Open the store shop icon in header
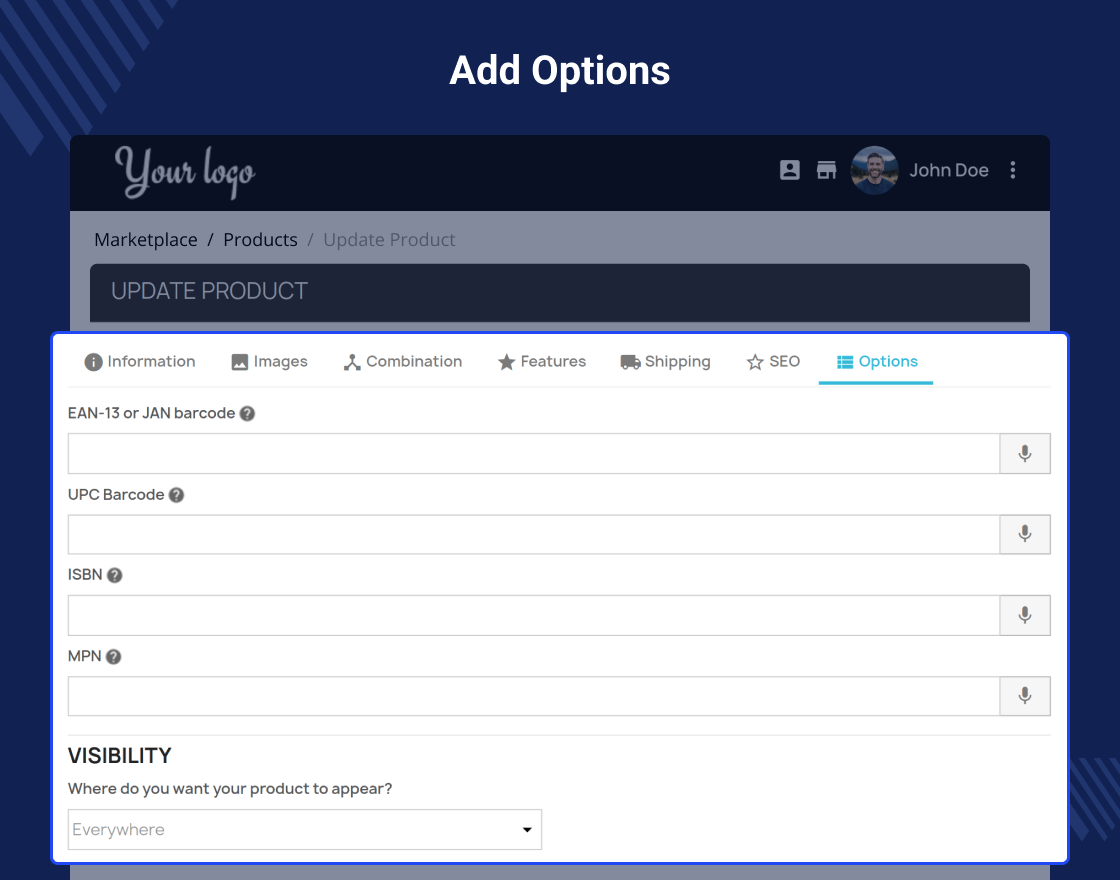1120x880 pixels. (826, 170)
